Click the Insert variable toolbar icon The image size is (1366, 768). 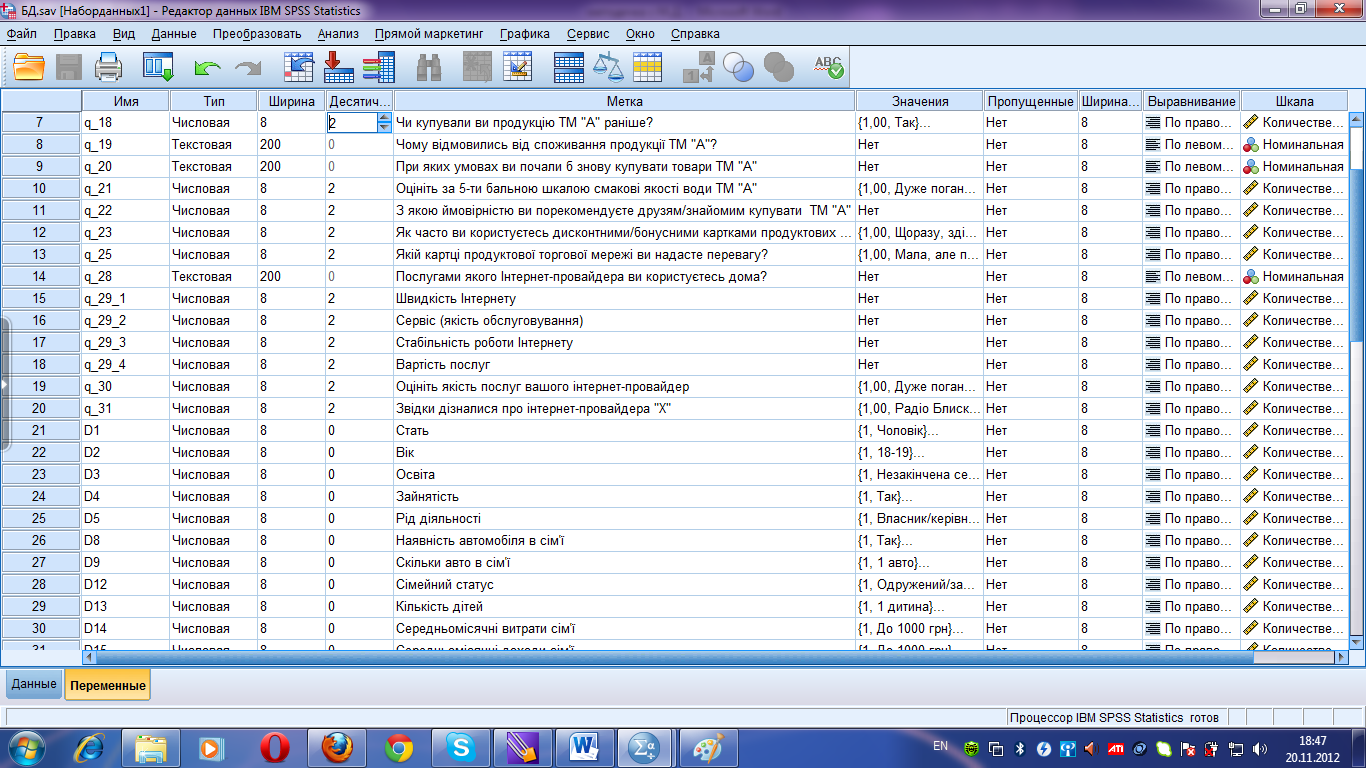coord(517,67)
